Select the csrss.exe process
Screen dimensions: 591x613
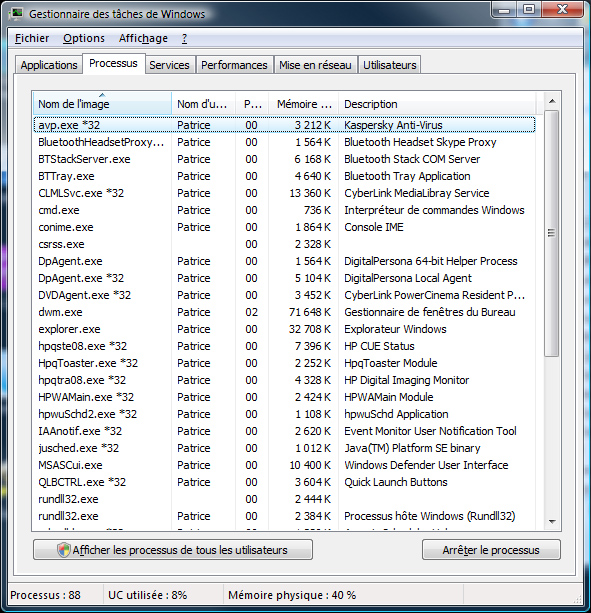284,244
